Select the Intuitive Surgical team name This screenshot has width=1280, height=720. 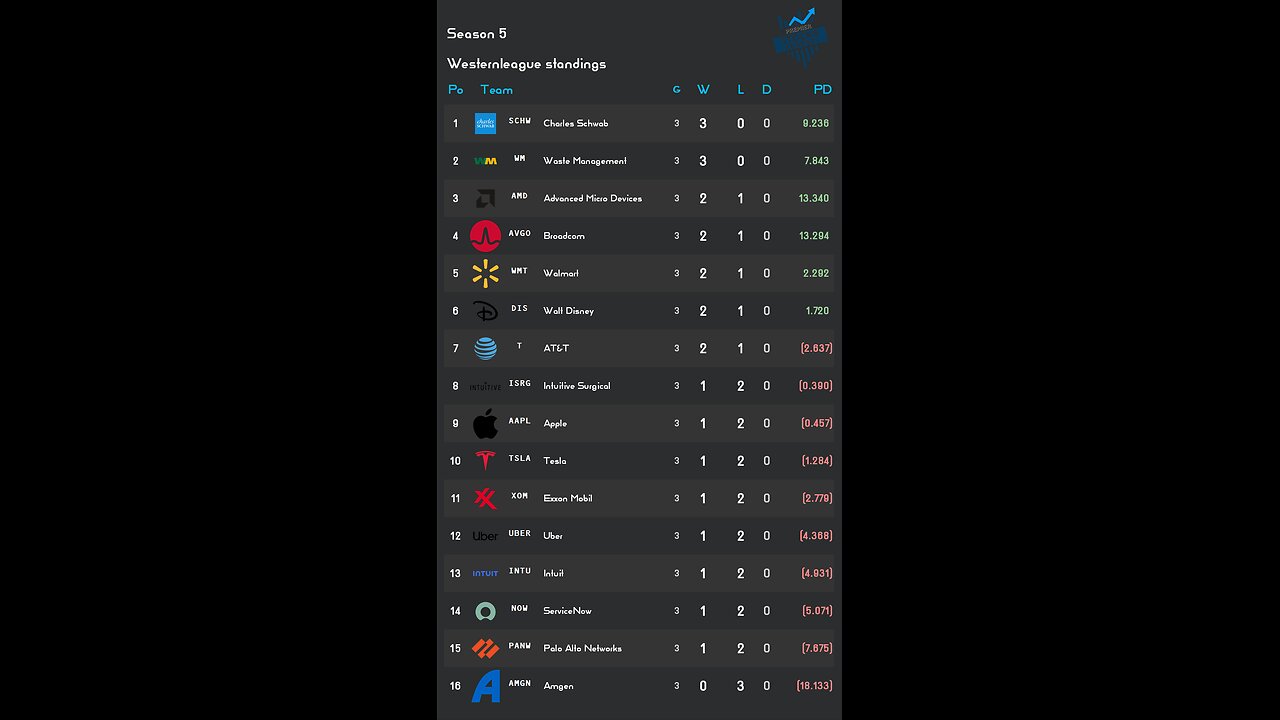576,386
